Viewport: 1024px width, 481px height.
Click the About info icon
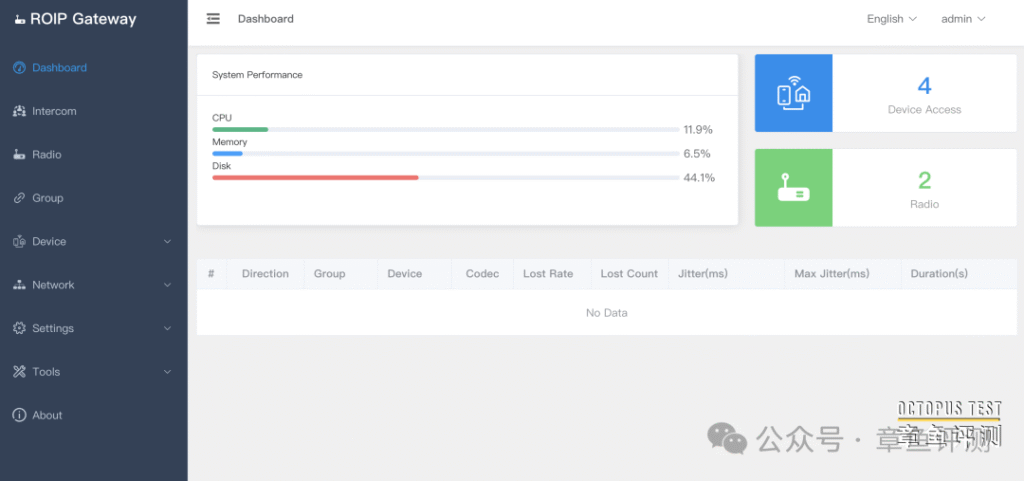[19, 415]
